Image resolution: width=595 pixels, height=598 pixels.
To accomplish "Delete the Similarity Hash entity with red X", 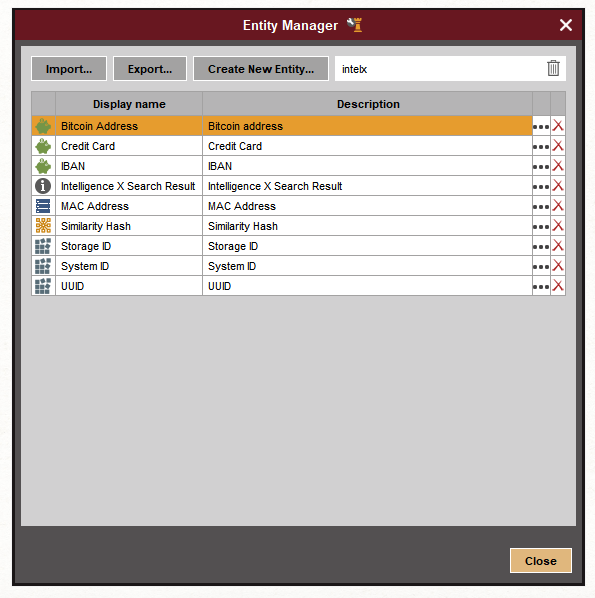I will [558, 225].
